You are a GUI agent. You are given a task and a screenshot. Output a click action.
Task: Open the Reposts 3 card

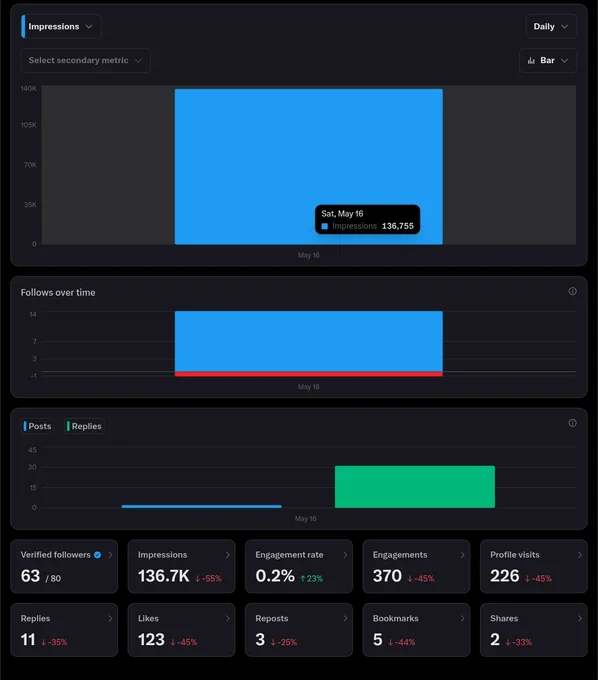[x=299, y=630]
